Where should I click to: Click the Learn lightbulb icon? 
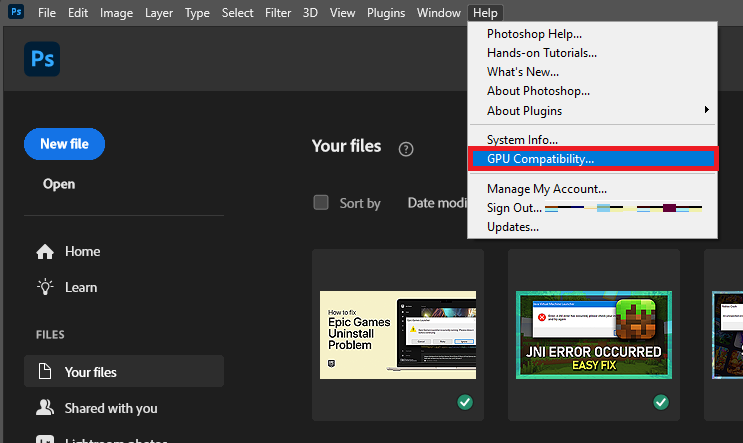click(x=44, y=287)
